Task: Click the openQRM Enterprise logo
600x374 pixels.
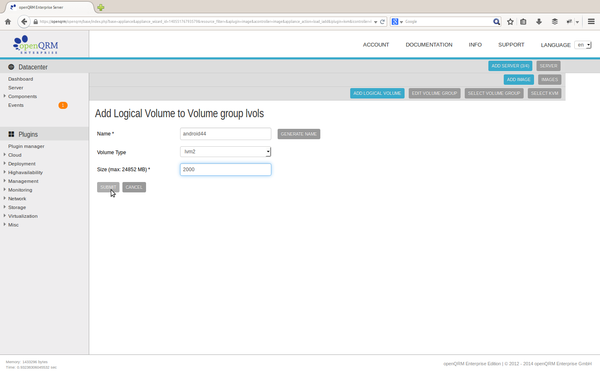Action: coord(36,45)
